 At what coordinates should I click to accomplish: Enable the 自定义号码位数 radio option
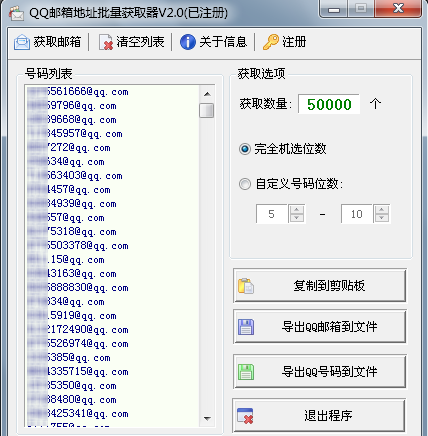pyautogui.click(x=245, y=184)
